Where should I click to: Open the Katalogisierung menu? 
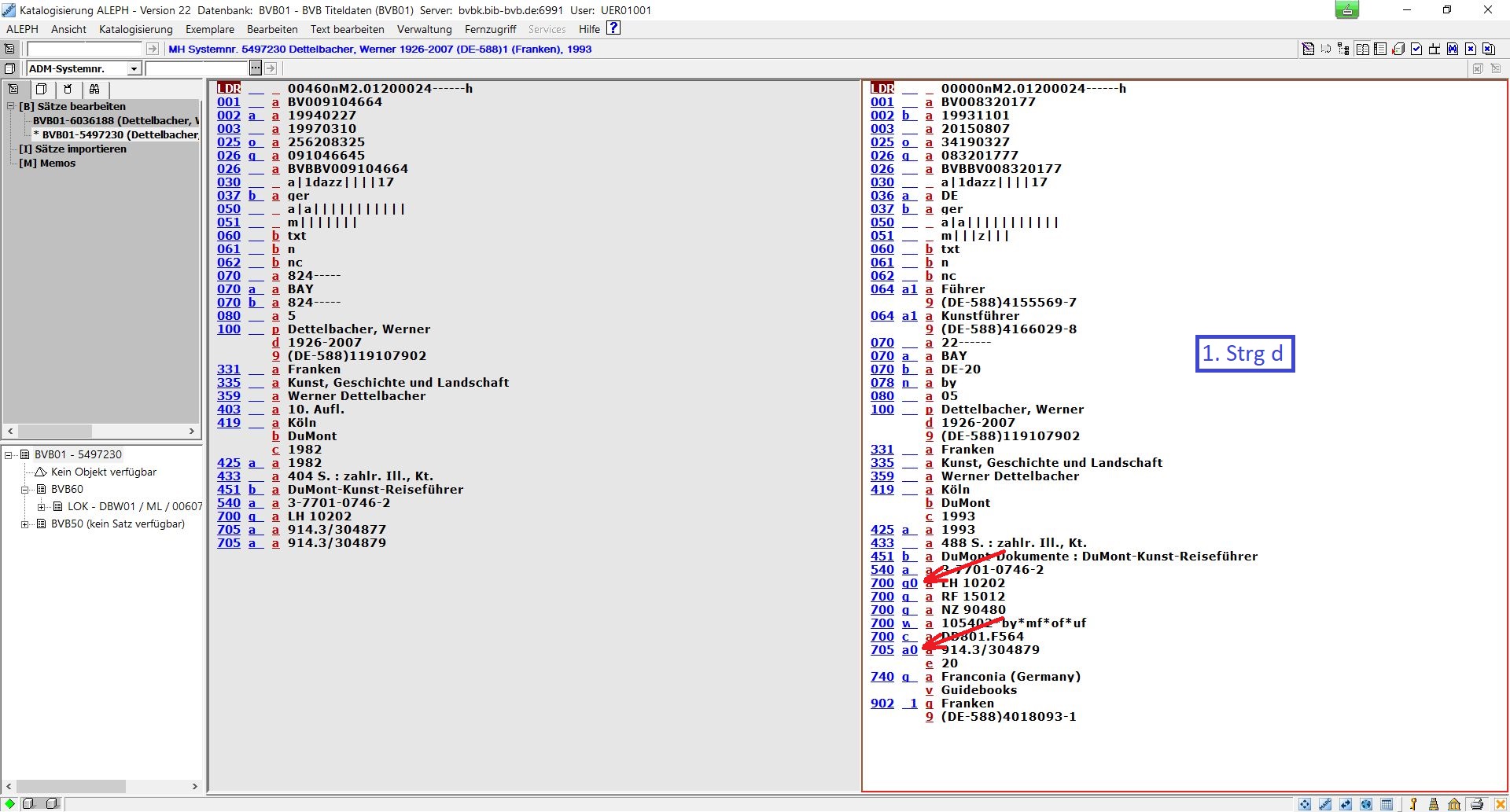[135, 29]
